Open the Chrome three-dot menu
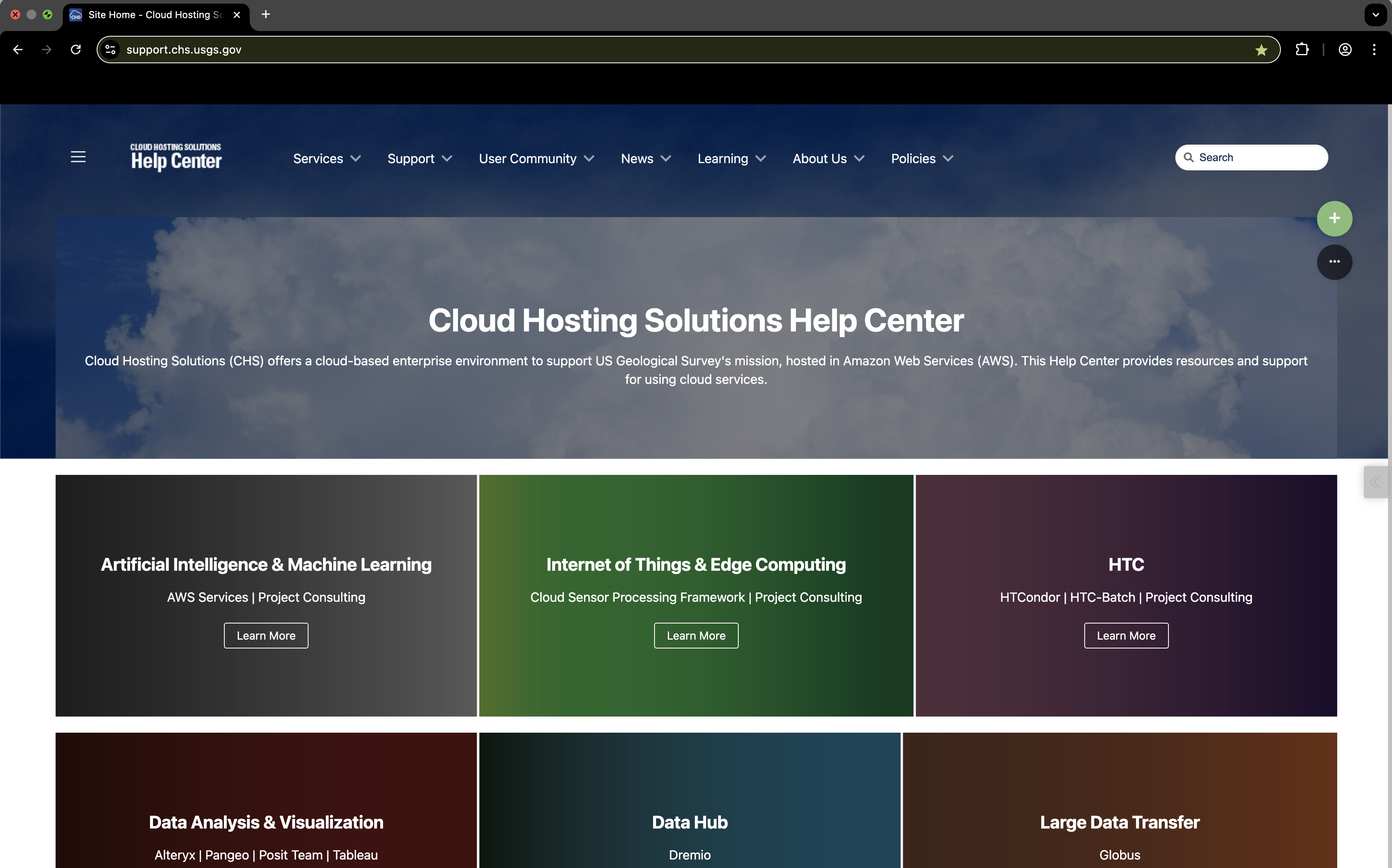This screenshot has width=1392, height=868. coord(1374,50)
